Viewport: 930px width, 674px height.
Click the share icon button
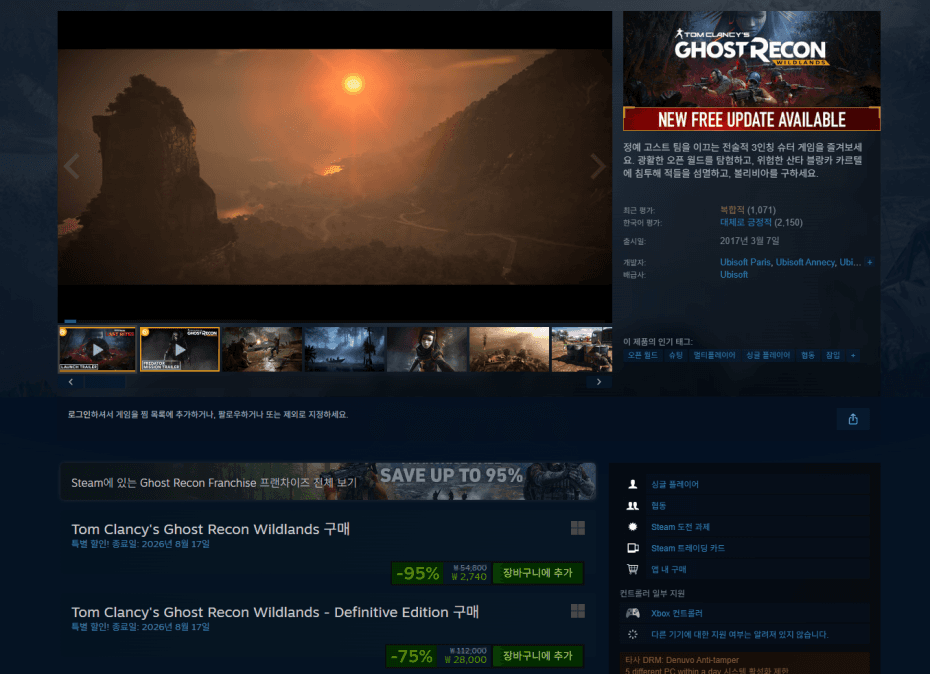click(852, 419)
